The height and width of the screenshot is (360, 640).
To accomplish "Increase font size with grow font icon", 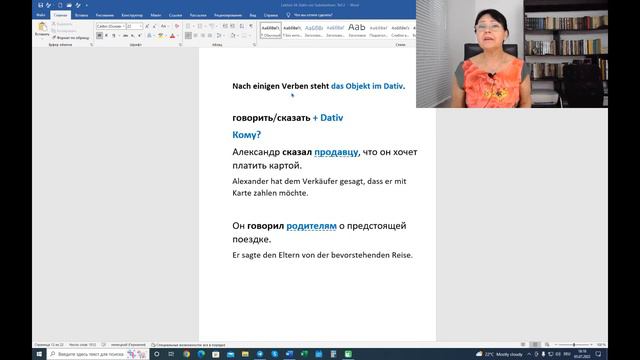I will pyautogui.click(x=147, y=26).
